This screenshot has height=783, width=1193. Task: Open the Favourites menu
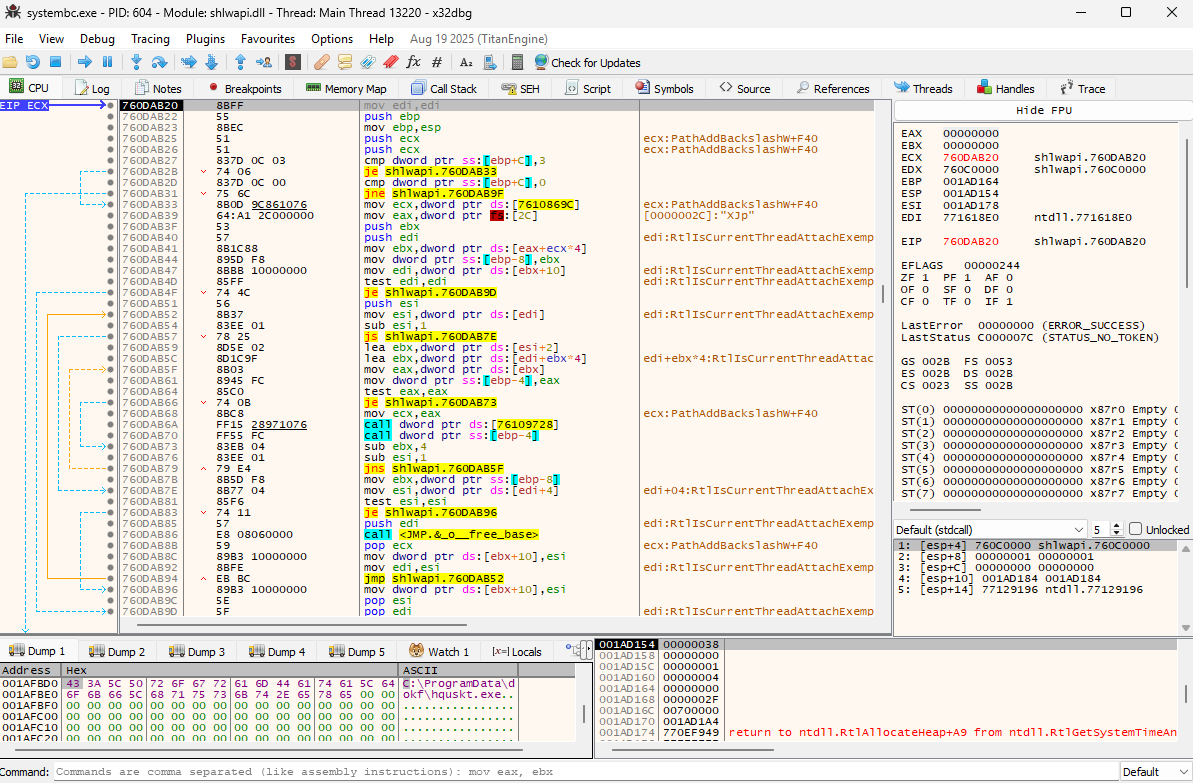[268, 39]
